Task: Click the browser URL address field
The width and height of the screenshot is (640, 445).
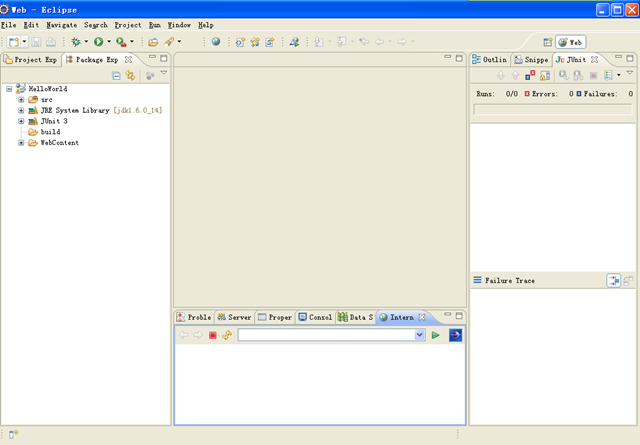Action: click(x=327, y=335)
